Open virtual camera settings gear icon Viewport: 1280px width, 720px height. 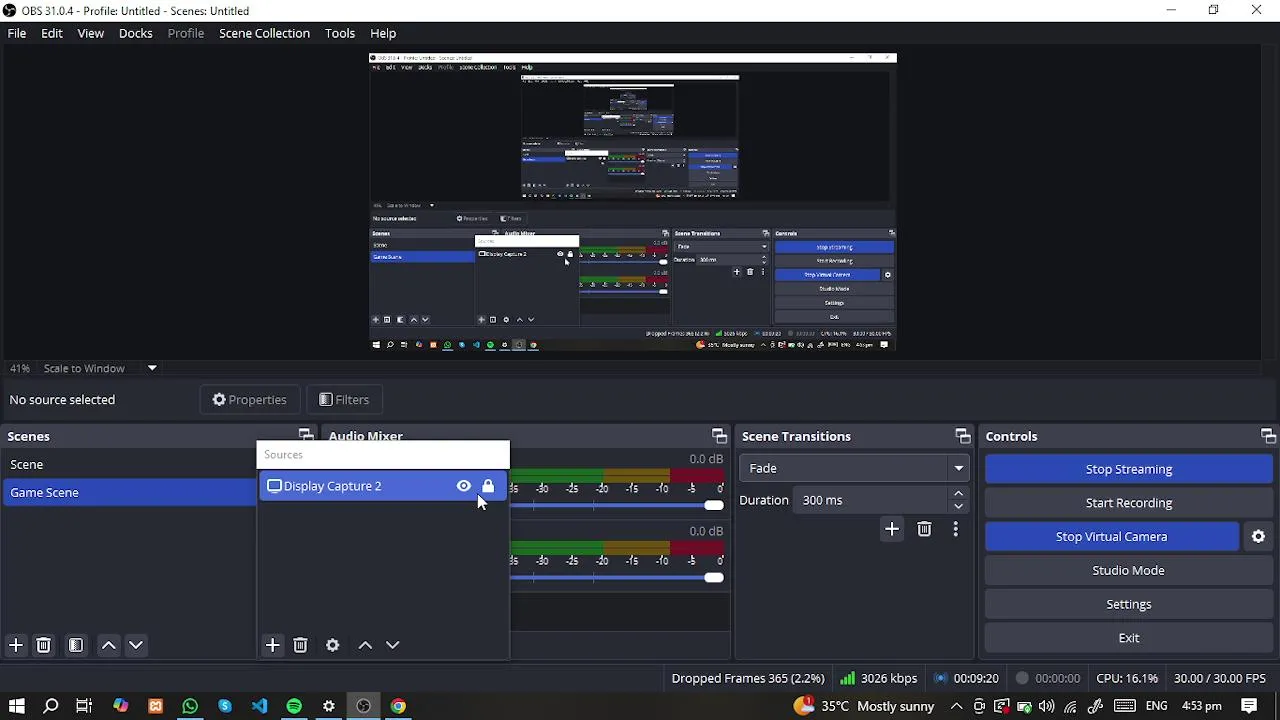[1258, 537]
